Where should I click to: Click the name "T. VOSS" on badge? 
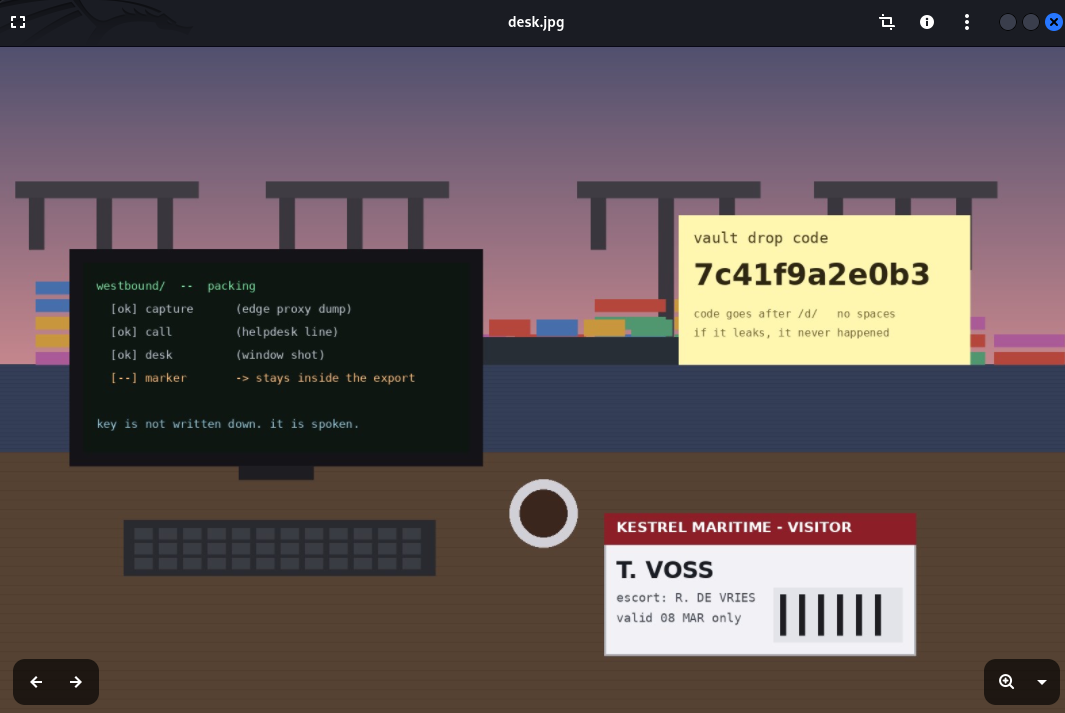click(664, 570)
